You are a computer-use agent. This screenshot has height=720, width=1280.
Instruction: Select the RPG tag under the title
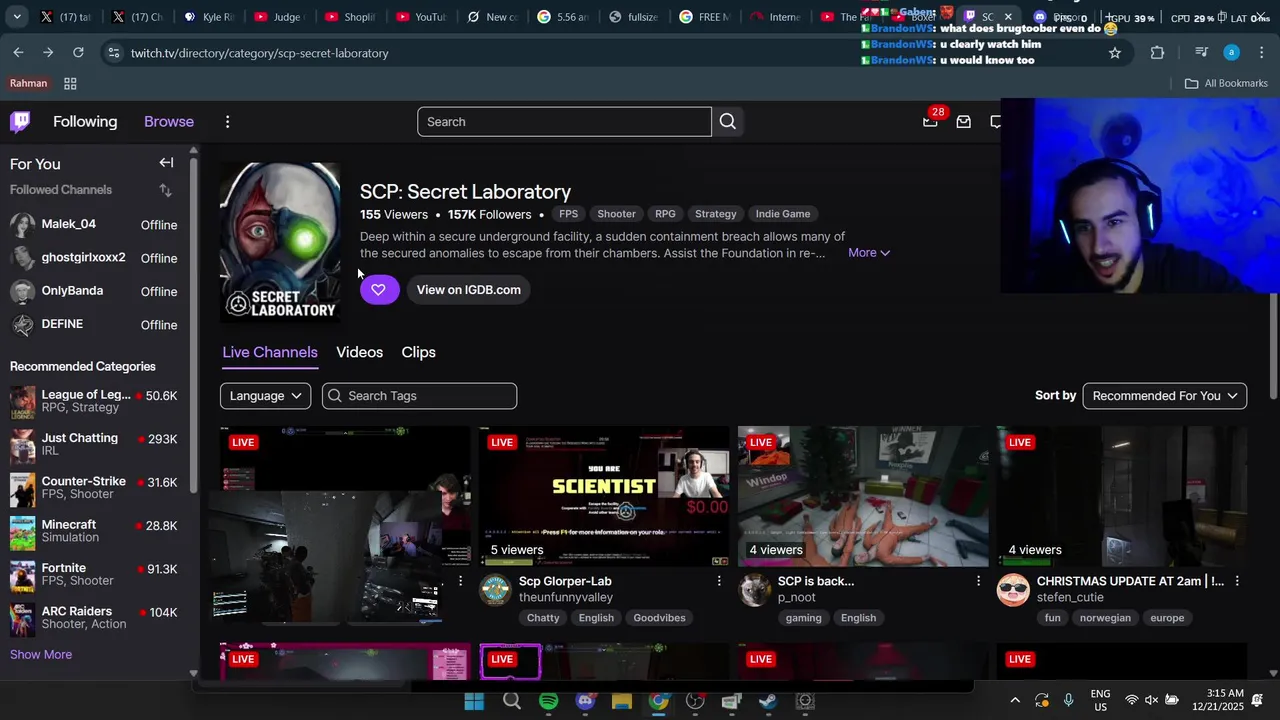tap(665, 214)
